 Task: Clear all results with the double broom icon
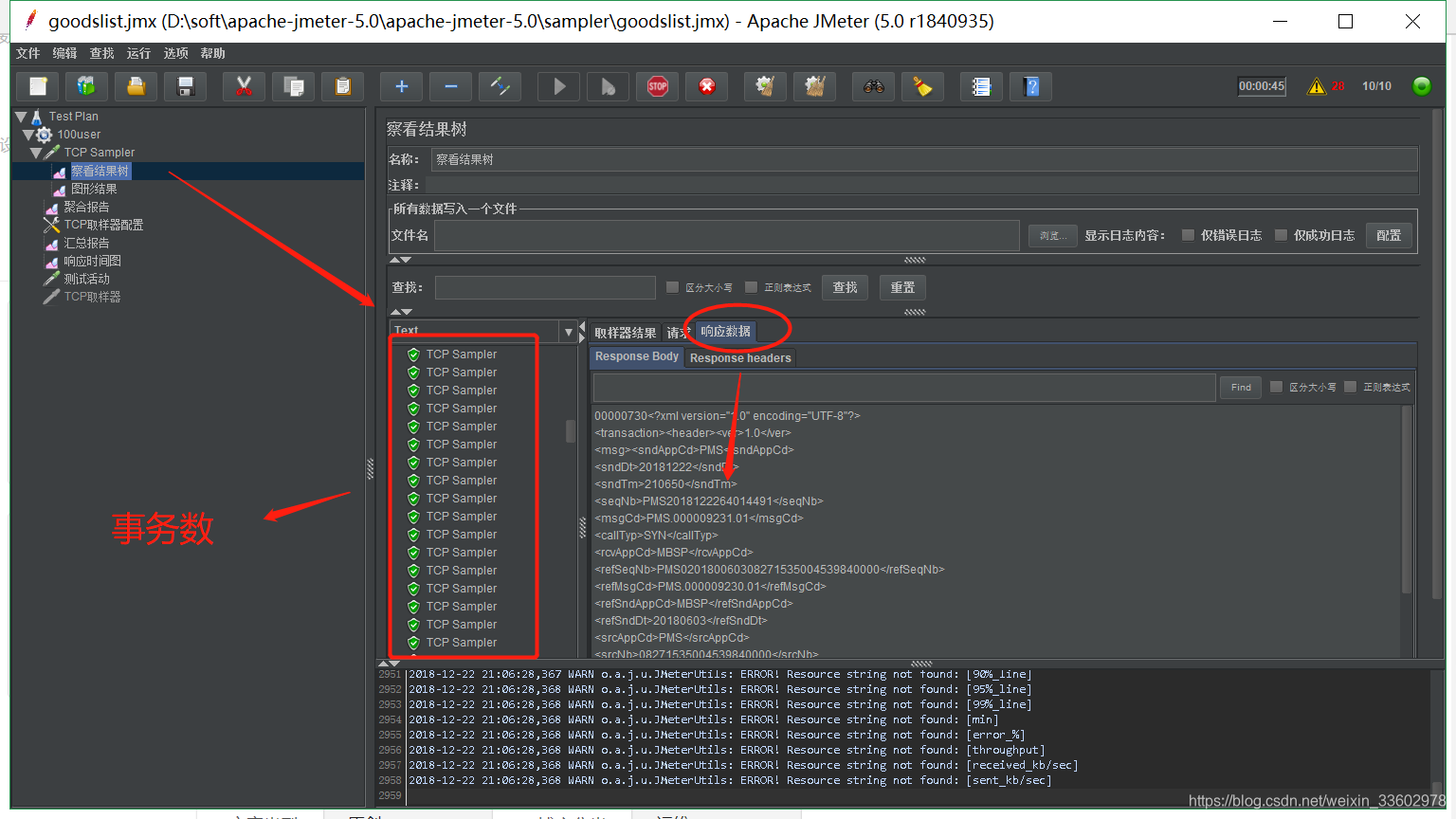click(814, 86)
